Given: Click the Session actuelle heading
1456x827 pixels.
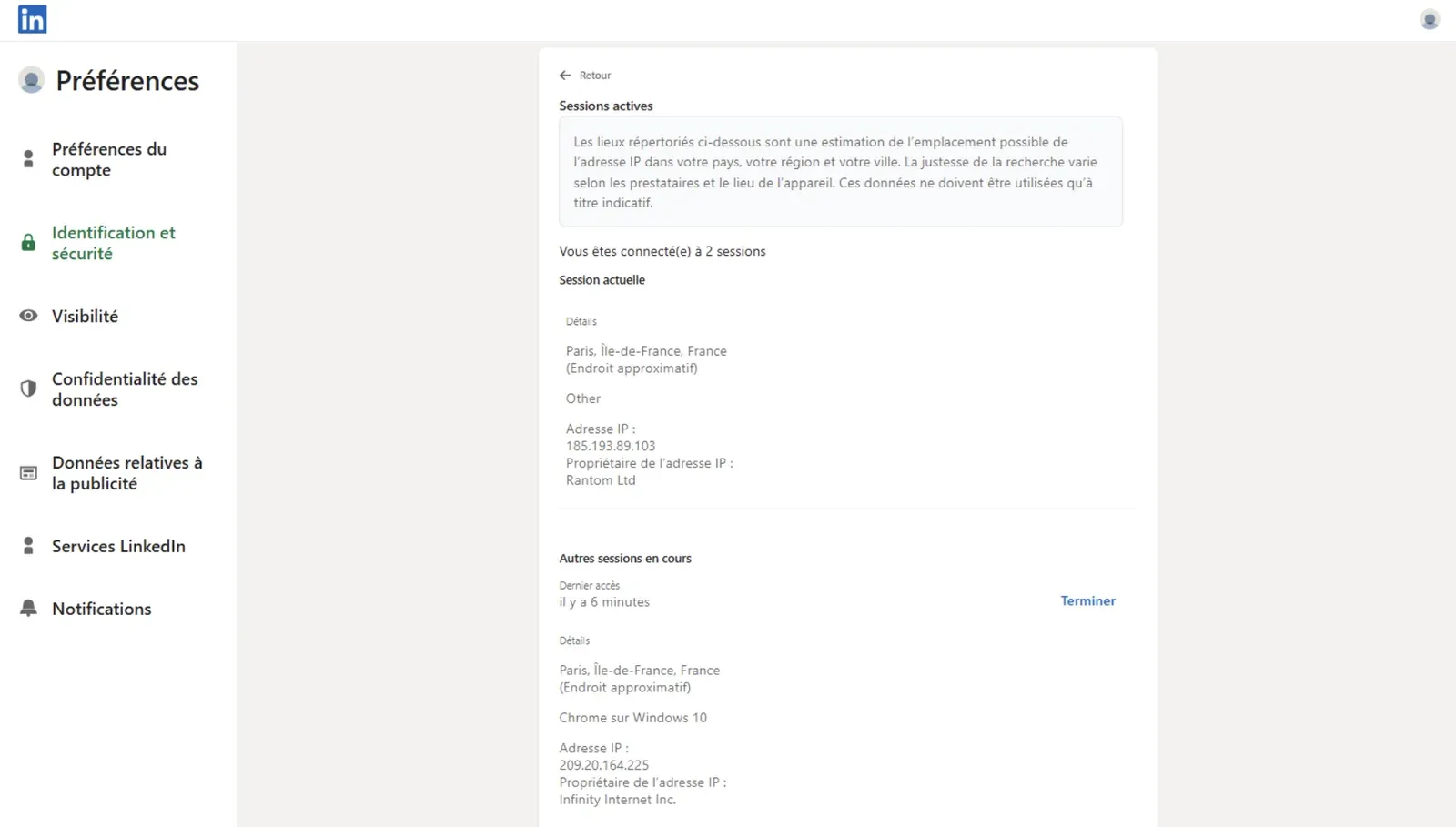Looking at the screenshot, I should coord(602,280).
